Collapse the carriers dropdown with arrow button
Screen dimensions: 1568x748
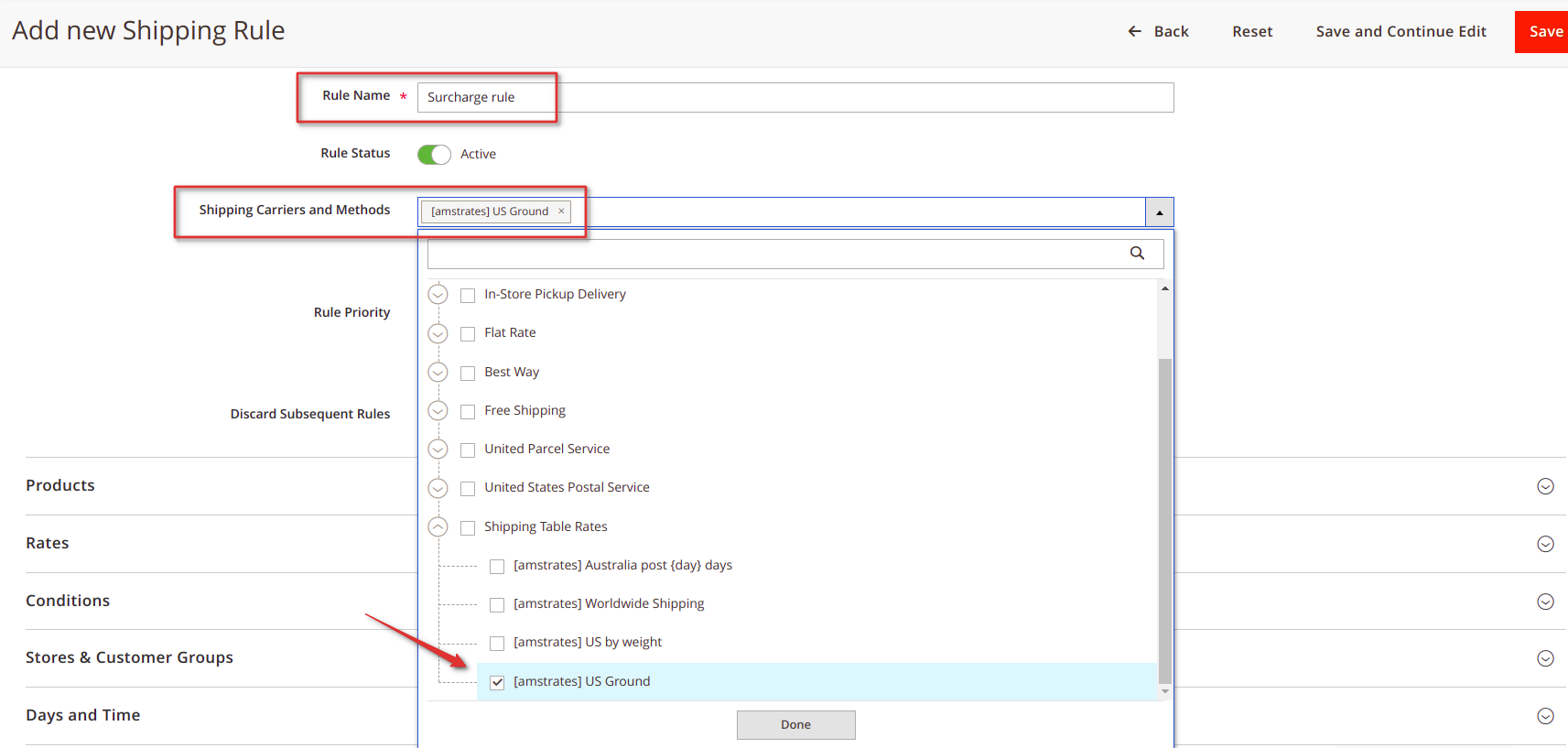click(x=1159, y=212)
